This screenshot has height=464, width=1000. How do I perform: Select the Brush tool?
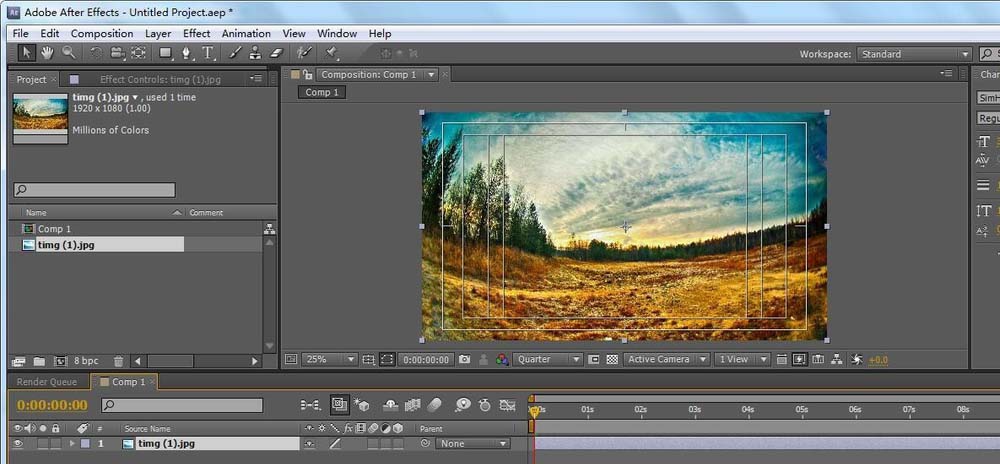pyautogui.click(x=235, y=53)
